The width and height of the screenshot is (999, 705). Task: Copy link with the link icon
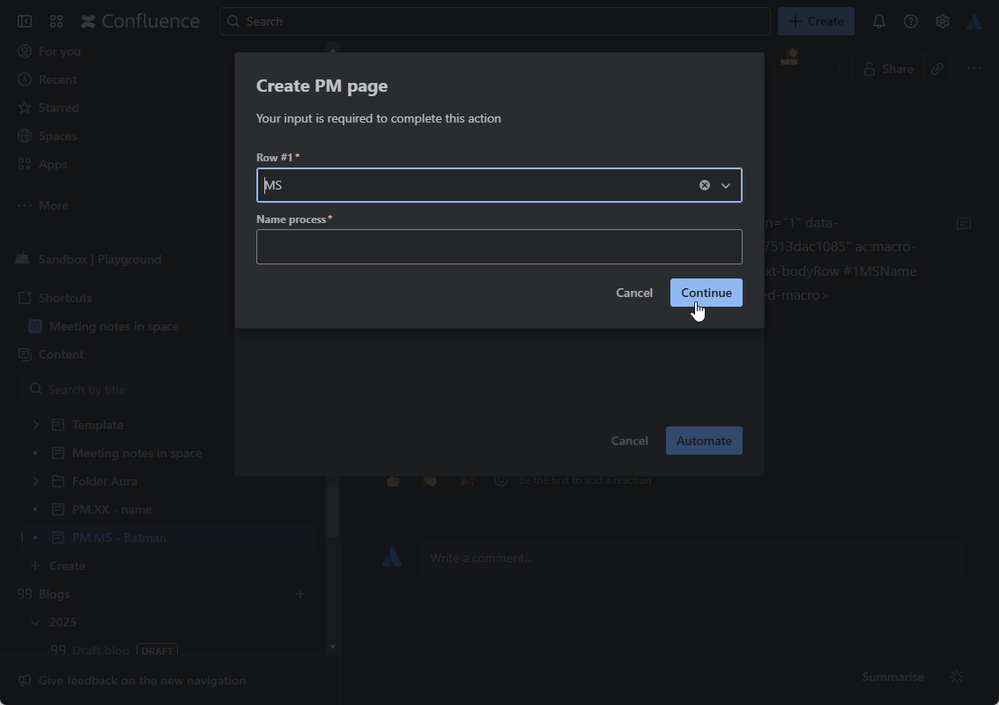point(937,69)
